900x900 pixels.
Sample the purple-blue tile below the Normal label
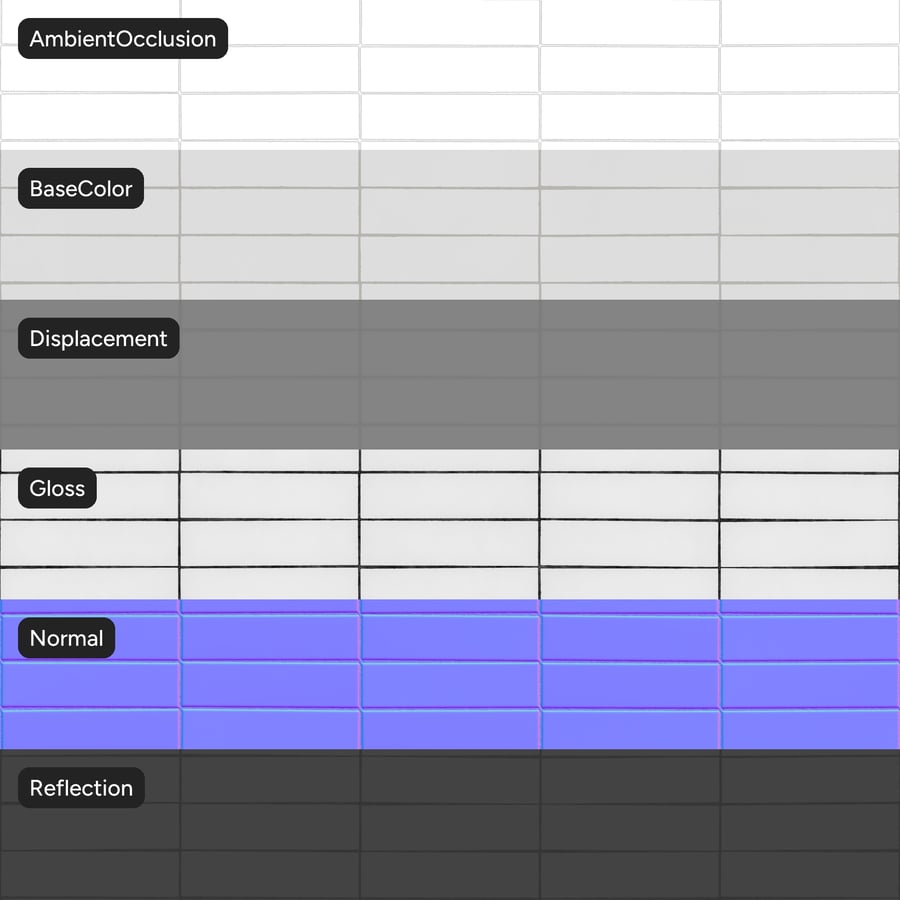coord(90,685)
